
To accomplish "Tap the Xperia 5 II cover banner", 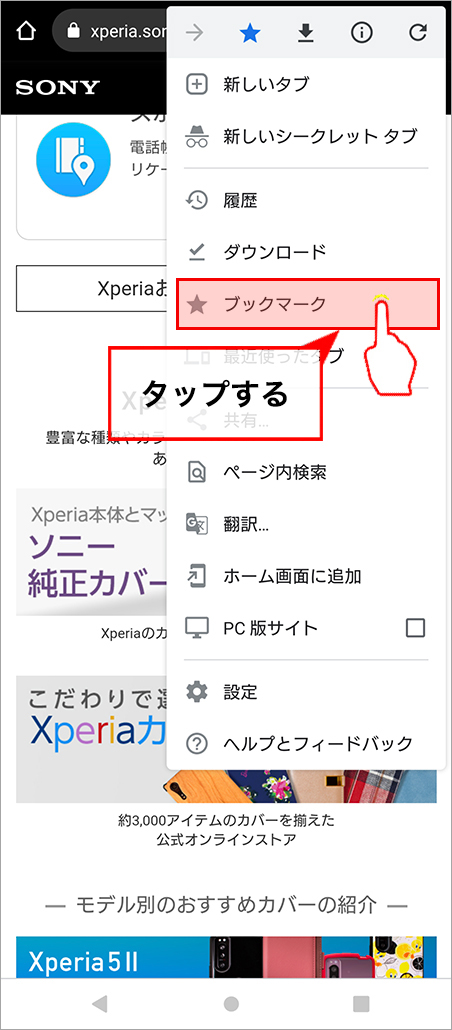I will [226, 957].
